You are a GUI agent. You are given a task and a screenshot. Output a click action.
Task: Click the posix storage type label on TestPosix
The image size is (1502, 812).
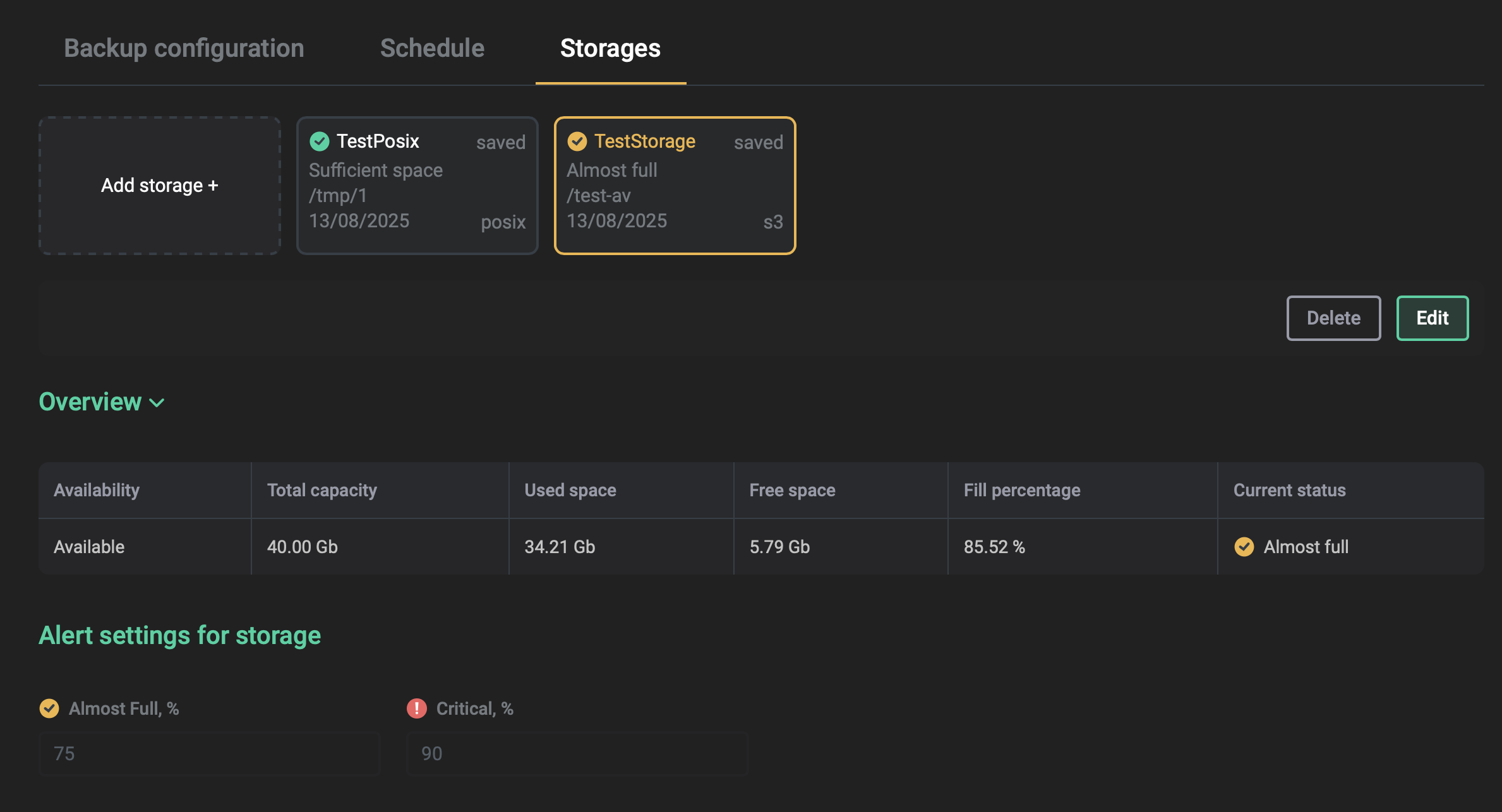pos(503,221)
